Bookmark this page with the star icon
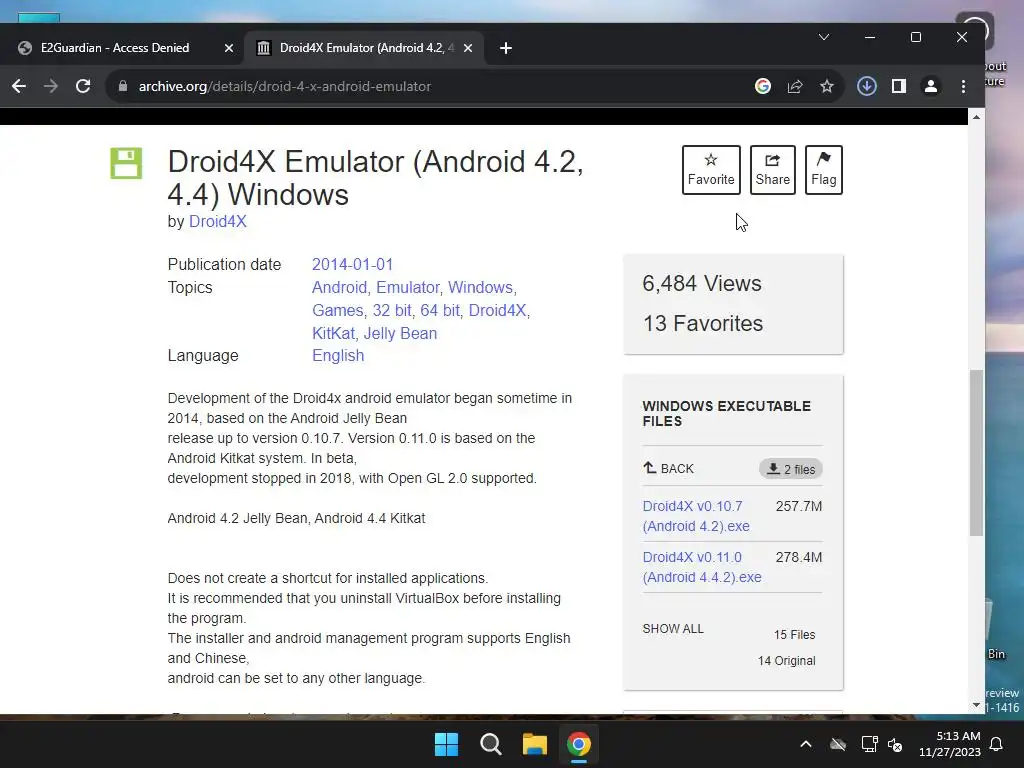1024x768 pixels. [x=827, y=86]
